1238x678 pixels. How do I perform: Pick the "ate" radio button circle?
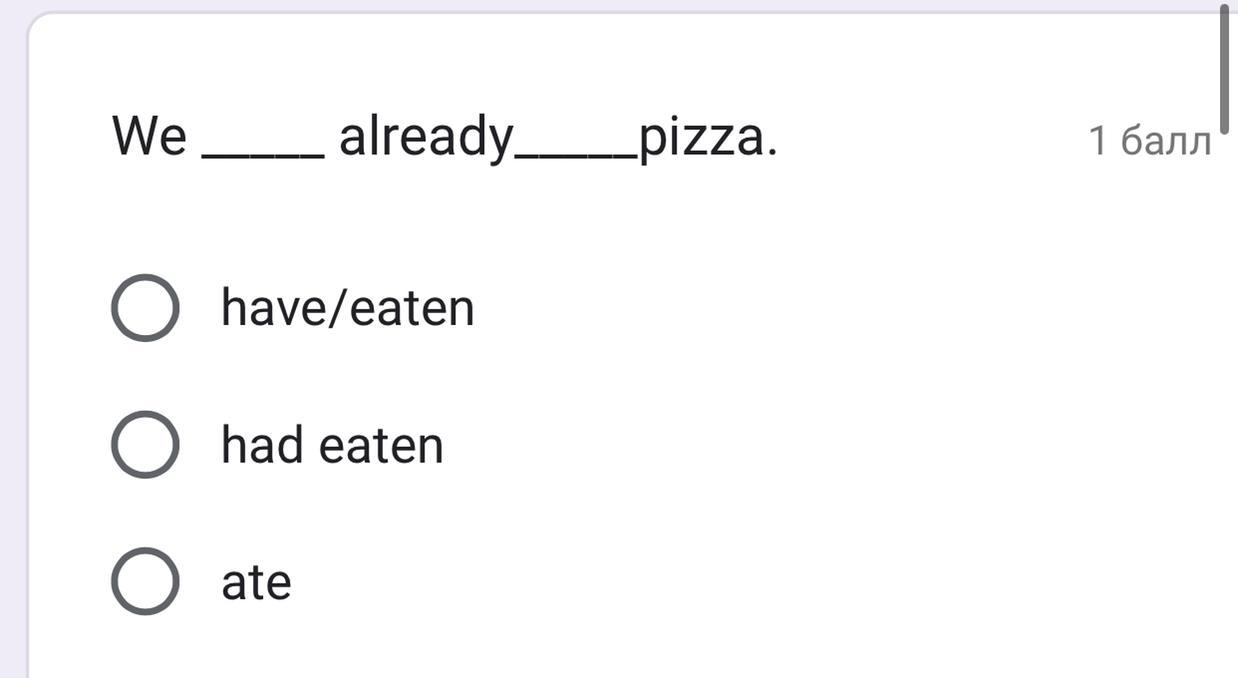pyautogui.click(x=145, y=581)
